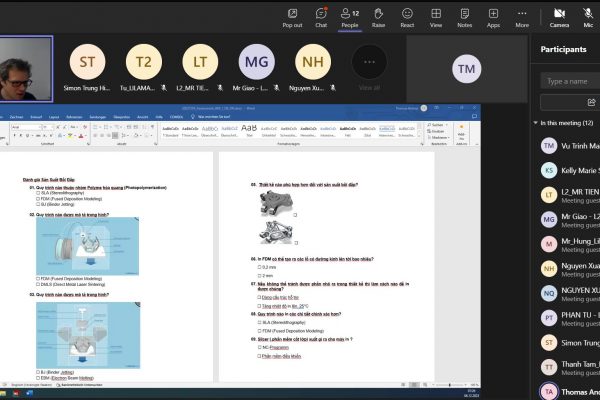Tick the SLA (Stereolithography) checkbox in question 1
This screenshot has height=400, width=600.
[37, 193]
